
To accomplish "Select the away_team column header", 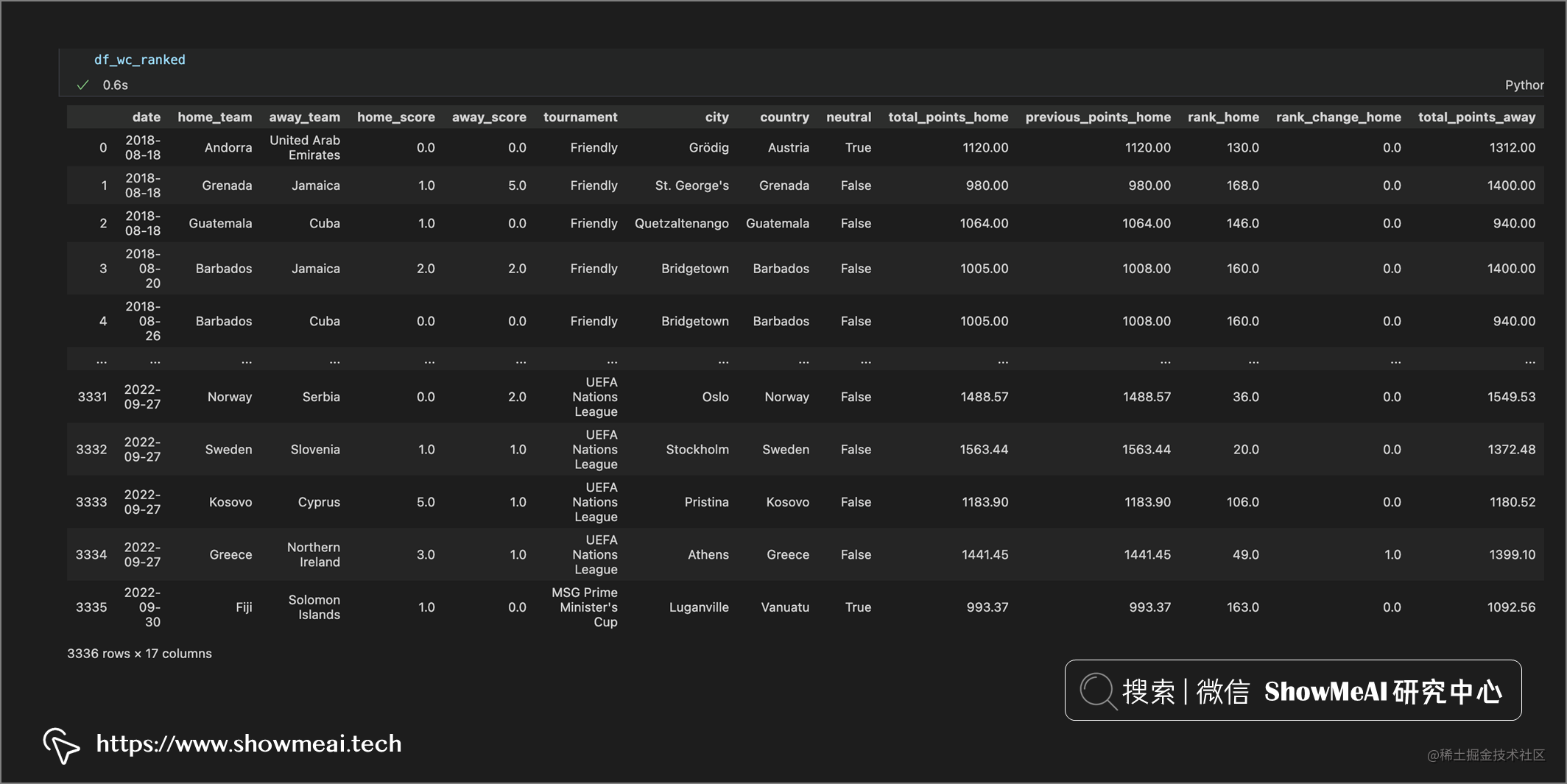I will click(305, 117).
